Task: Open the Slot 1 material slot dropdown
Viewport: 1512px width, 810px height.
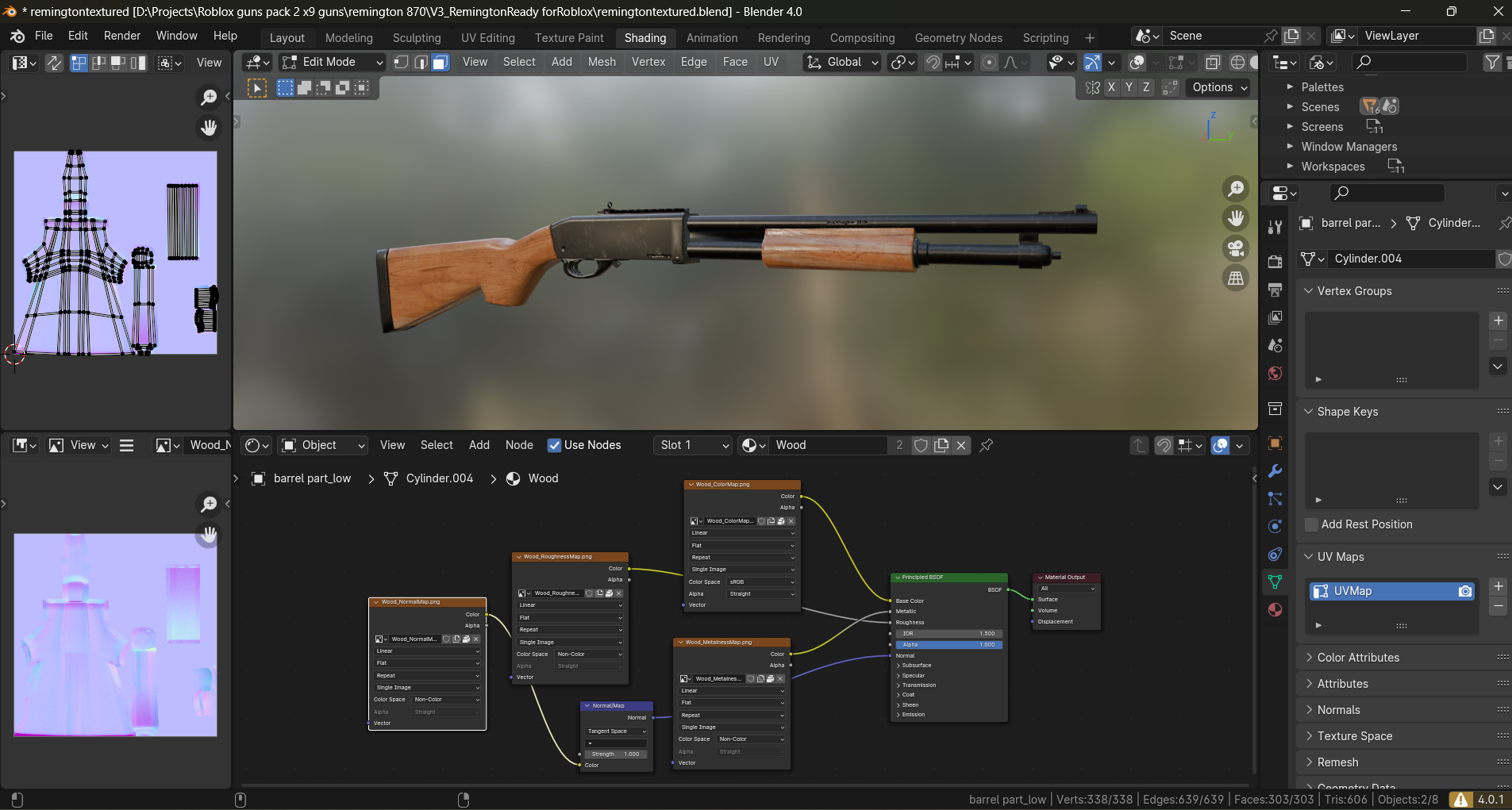Action: [693, 445]
